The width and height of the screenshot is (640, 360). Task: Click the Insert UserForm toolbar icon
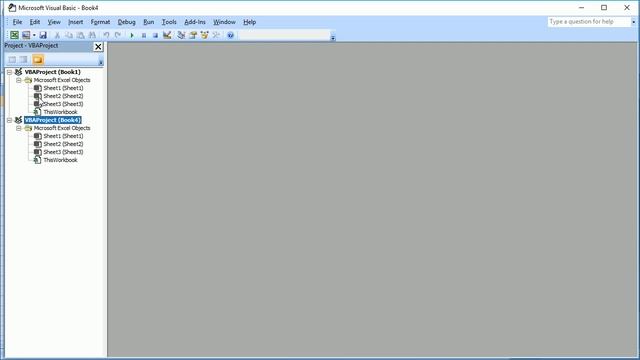(x=26, y=36)
